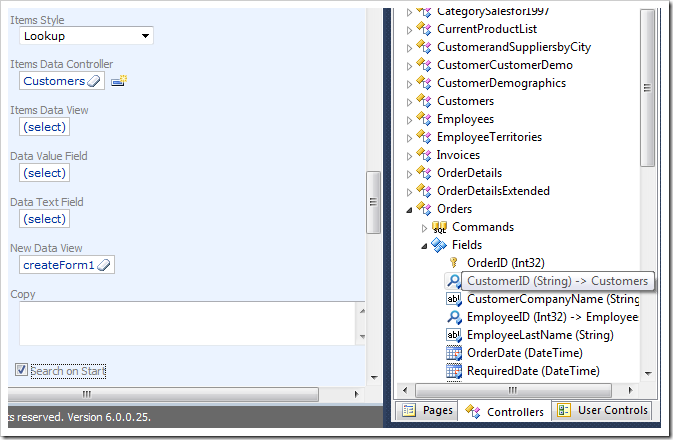Click the OrderID primary key icon

[x=454, y=262]
